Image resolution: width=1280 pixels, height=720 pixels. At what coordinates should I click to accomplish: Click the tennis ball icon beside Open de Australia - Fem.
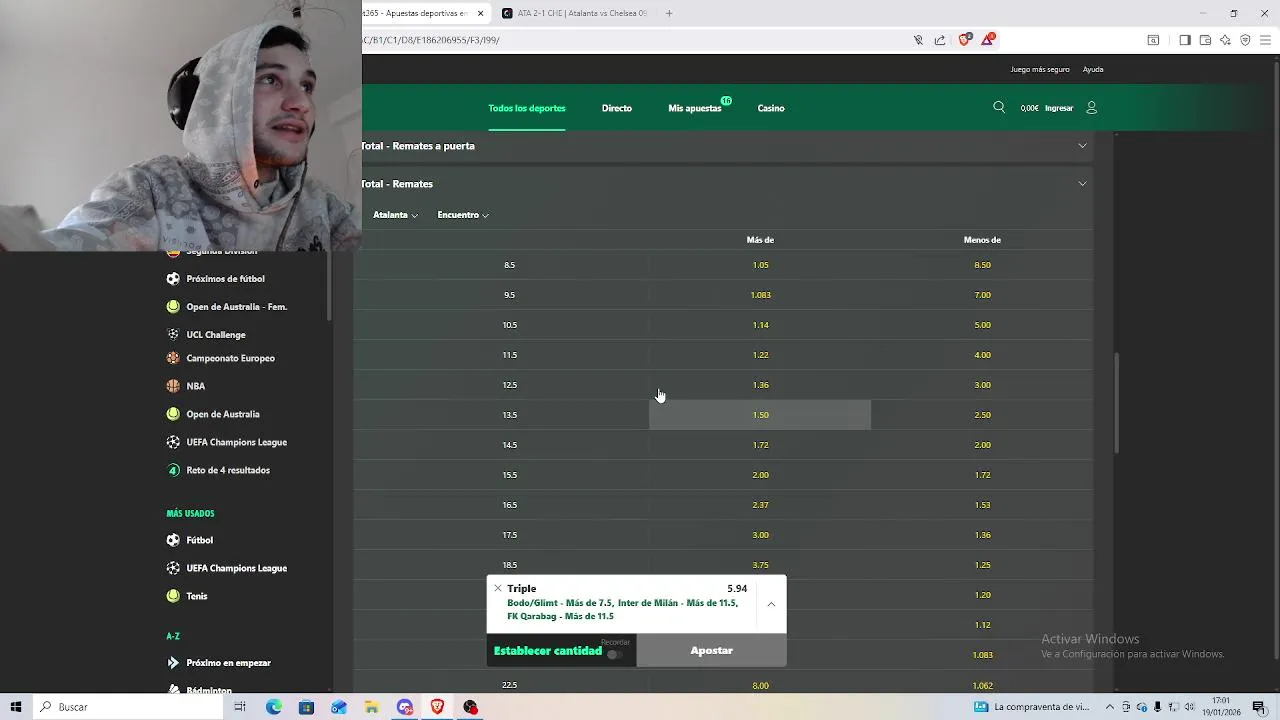pos(173,307)
